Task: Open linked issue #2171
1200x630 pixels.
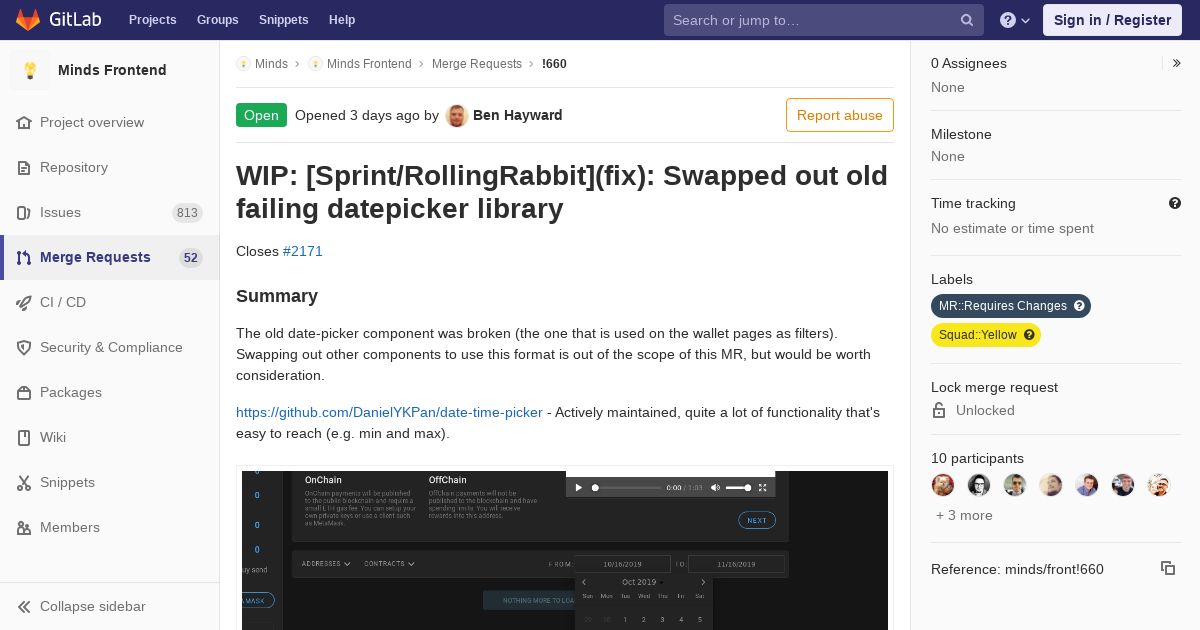Action: [x=303, y=251]
